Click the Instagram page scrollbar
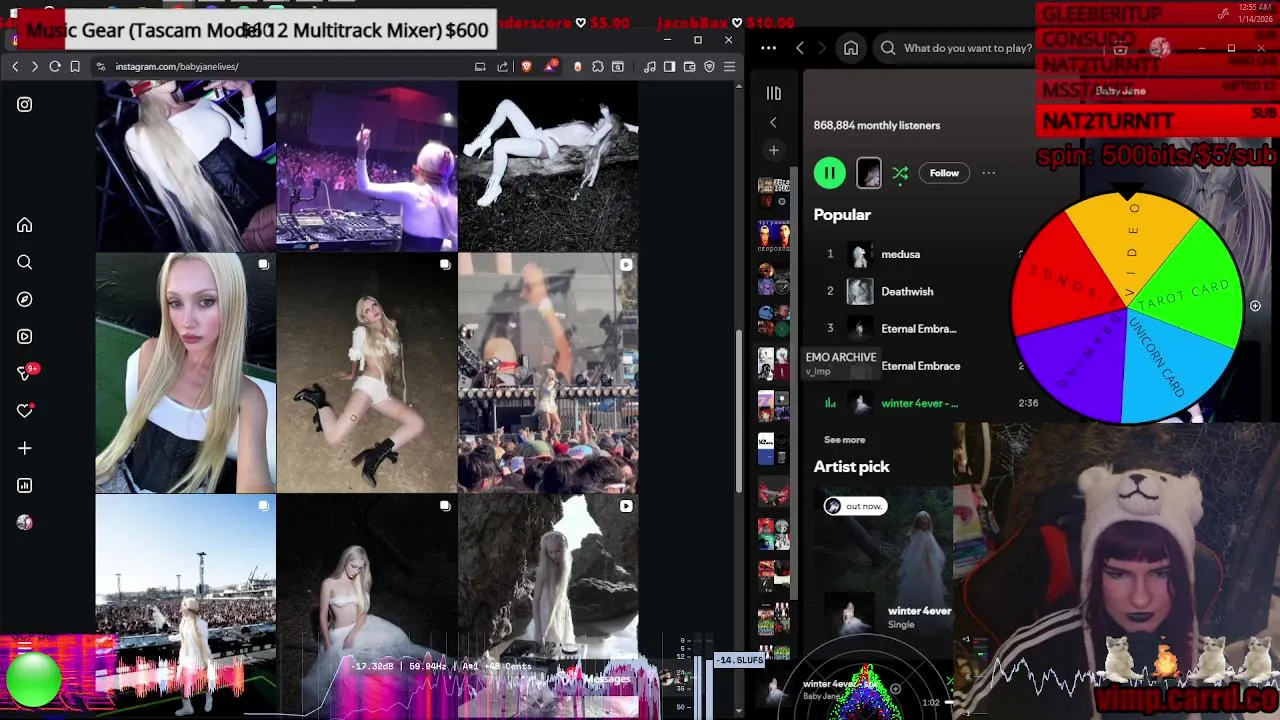 (740, 410)
